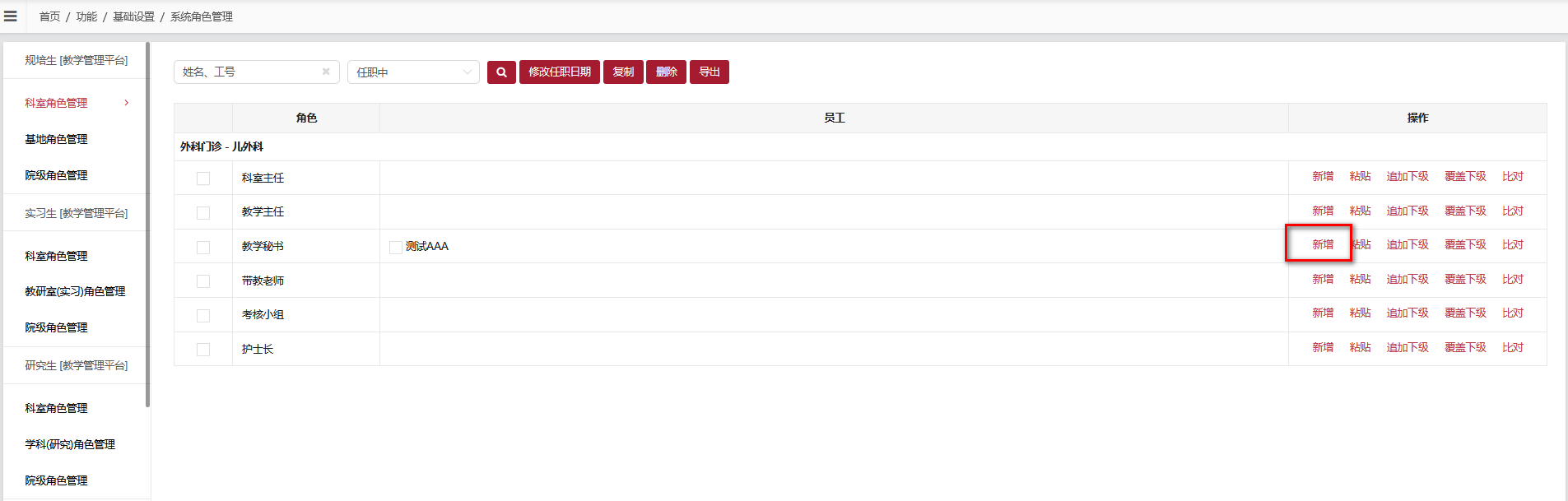This screenshot has width=1568, height=501.
Task: Select 研究生 [教学管理平台] sidebar section
Action: coord(76,365)
